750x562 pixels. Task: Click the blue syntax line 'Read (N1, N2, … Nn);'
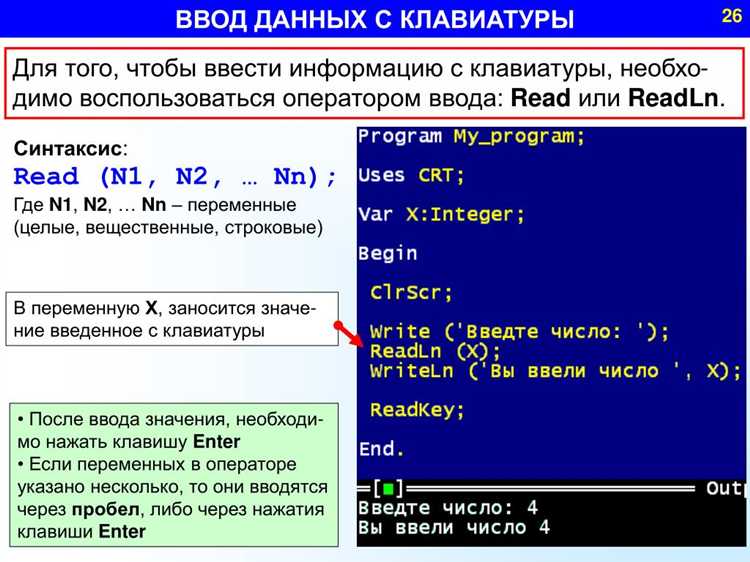coord(175,177)
